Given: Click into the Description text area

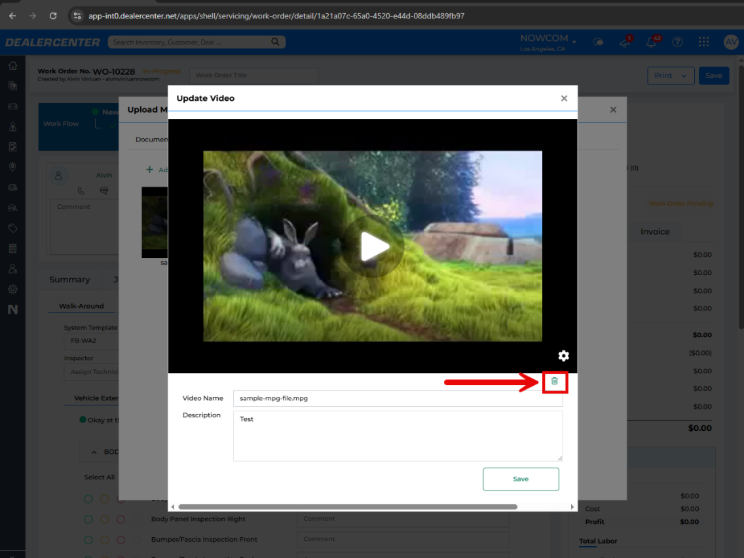Looking at the screenshot, I should pyautogui.click(x=398, y=436).
